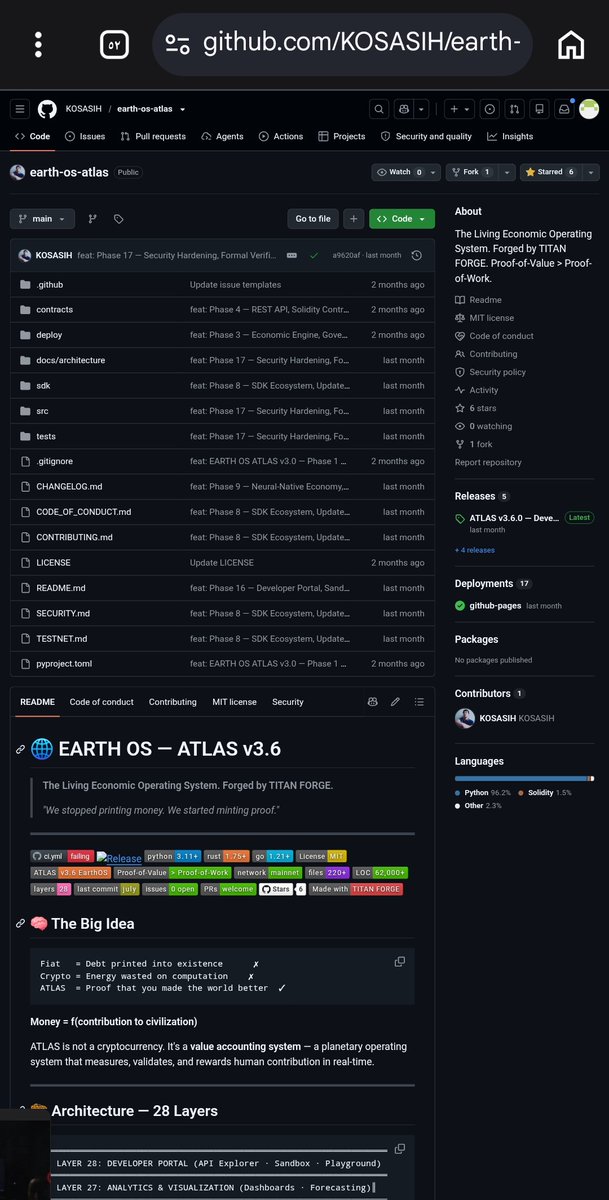
Task: Open the issues icon in the header
Action: tap(490, 109)
